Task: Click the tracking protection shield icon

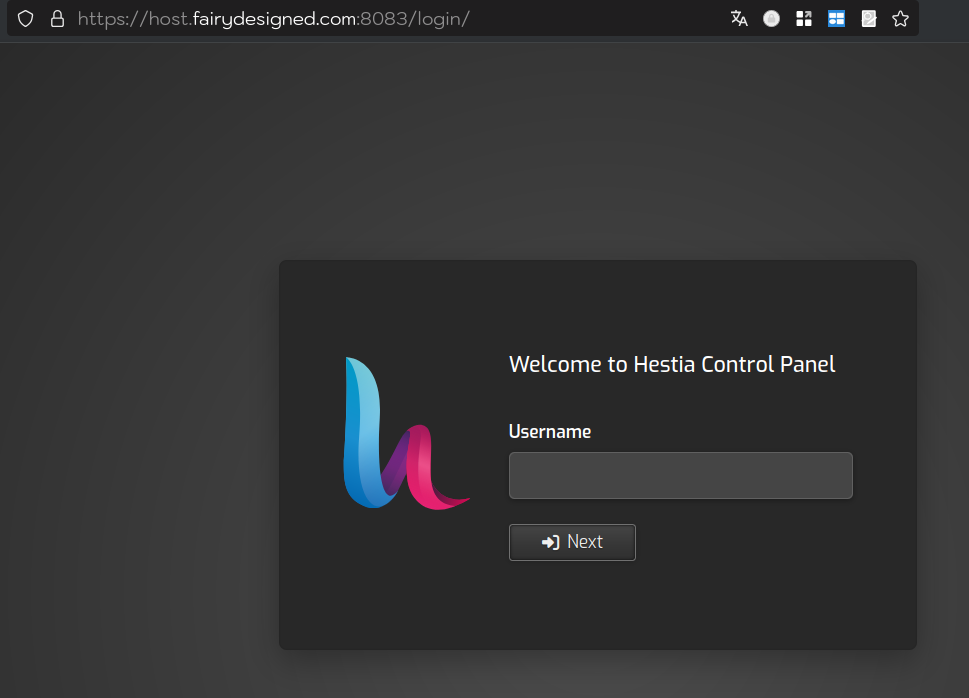Action: pos(25,19)
